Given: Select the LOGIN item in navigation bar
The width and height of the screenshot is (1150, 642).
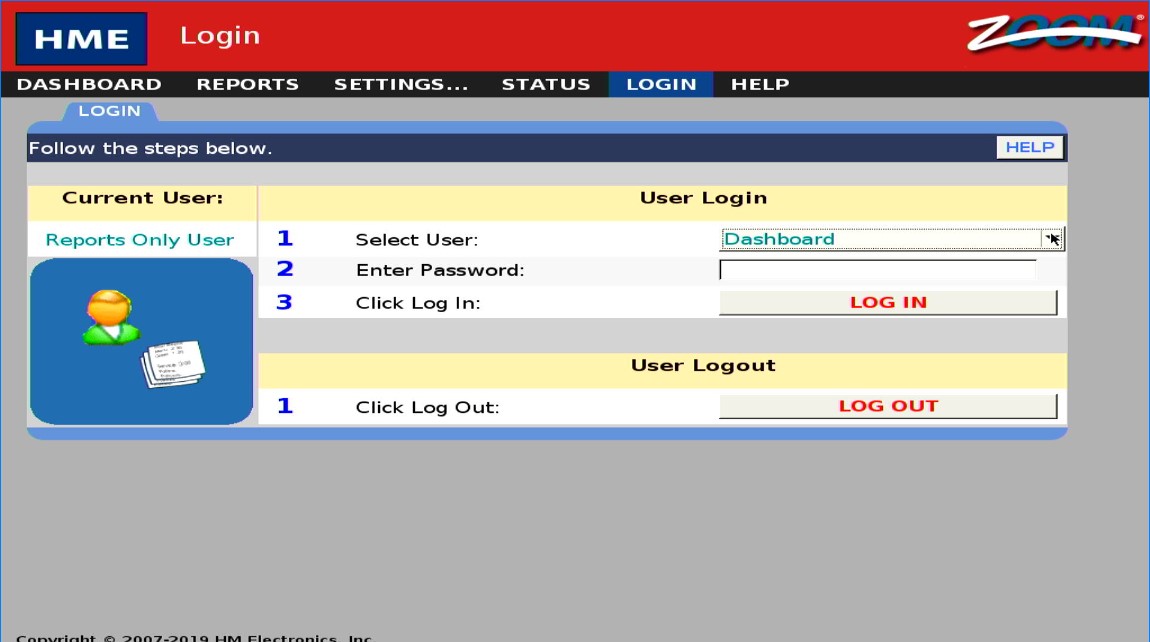Looking at the screenshot, I should pos(661,84).
